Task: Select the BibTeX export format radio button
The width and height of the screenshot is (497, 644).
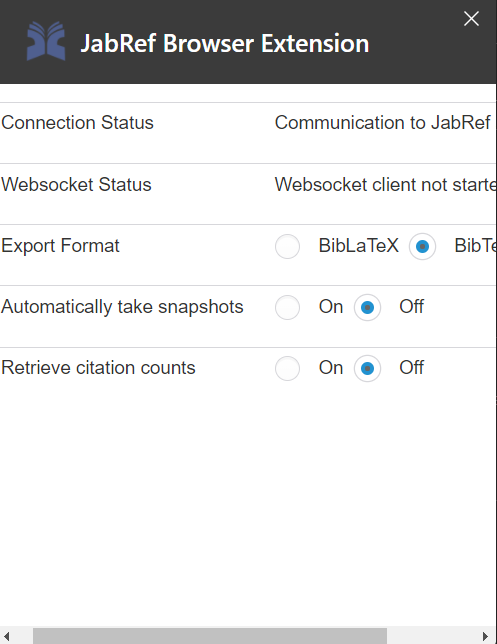Action: tap(422, 246)
